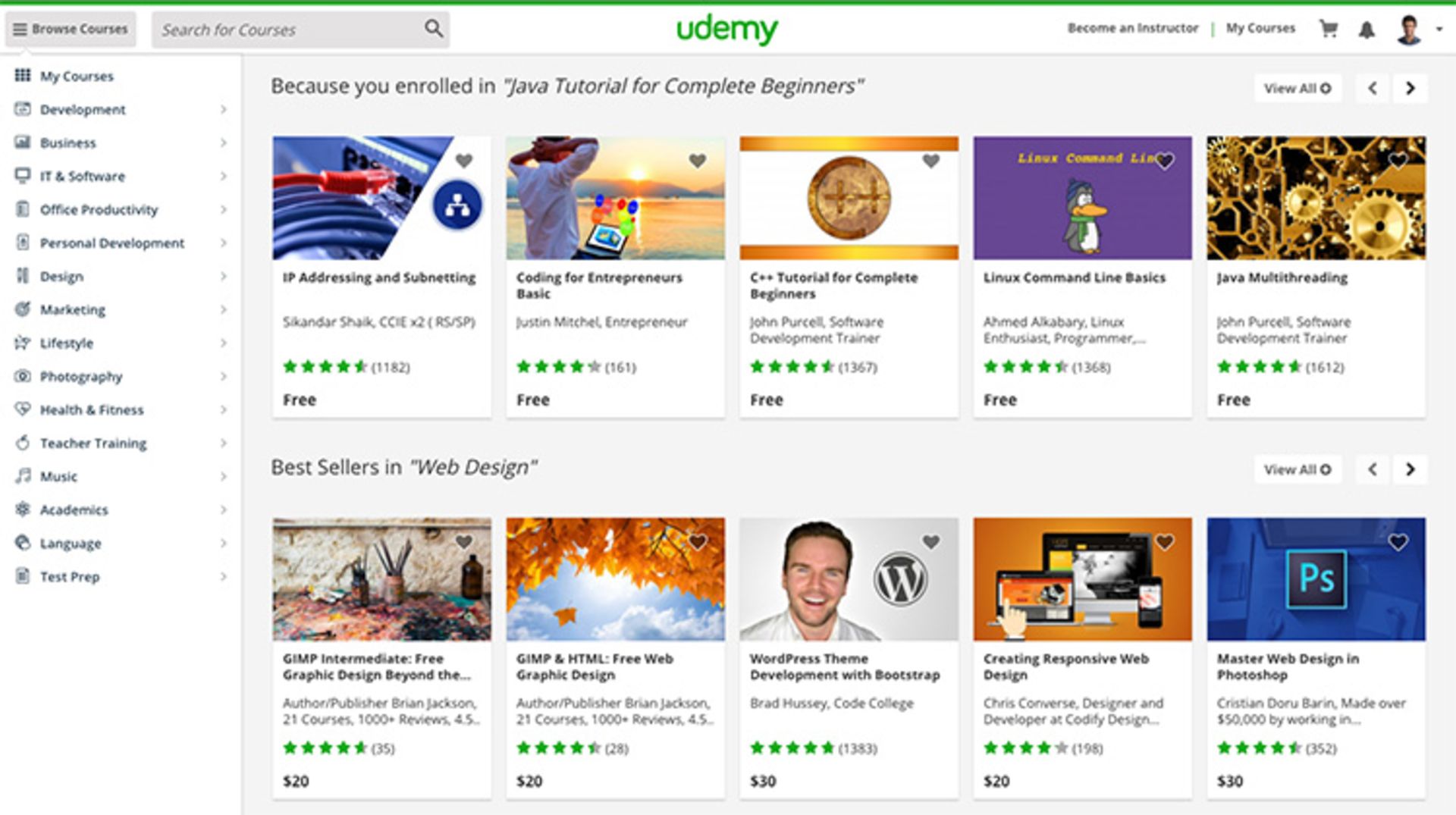Select Office Productivity in sidebar

point(99,209)
